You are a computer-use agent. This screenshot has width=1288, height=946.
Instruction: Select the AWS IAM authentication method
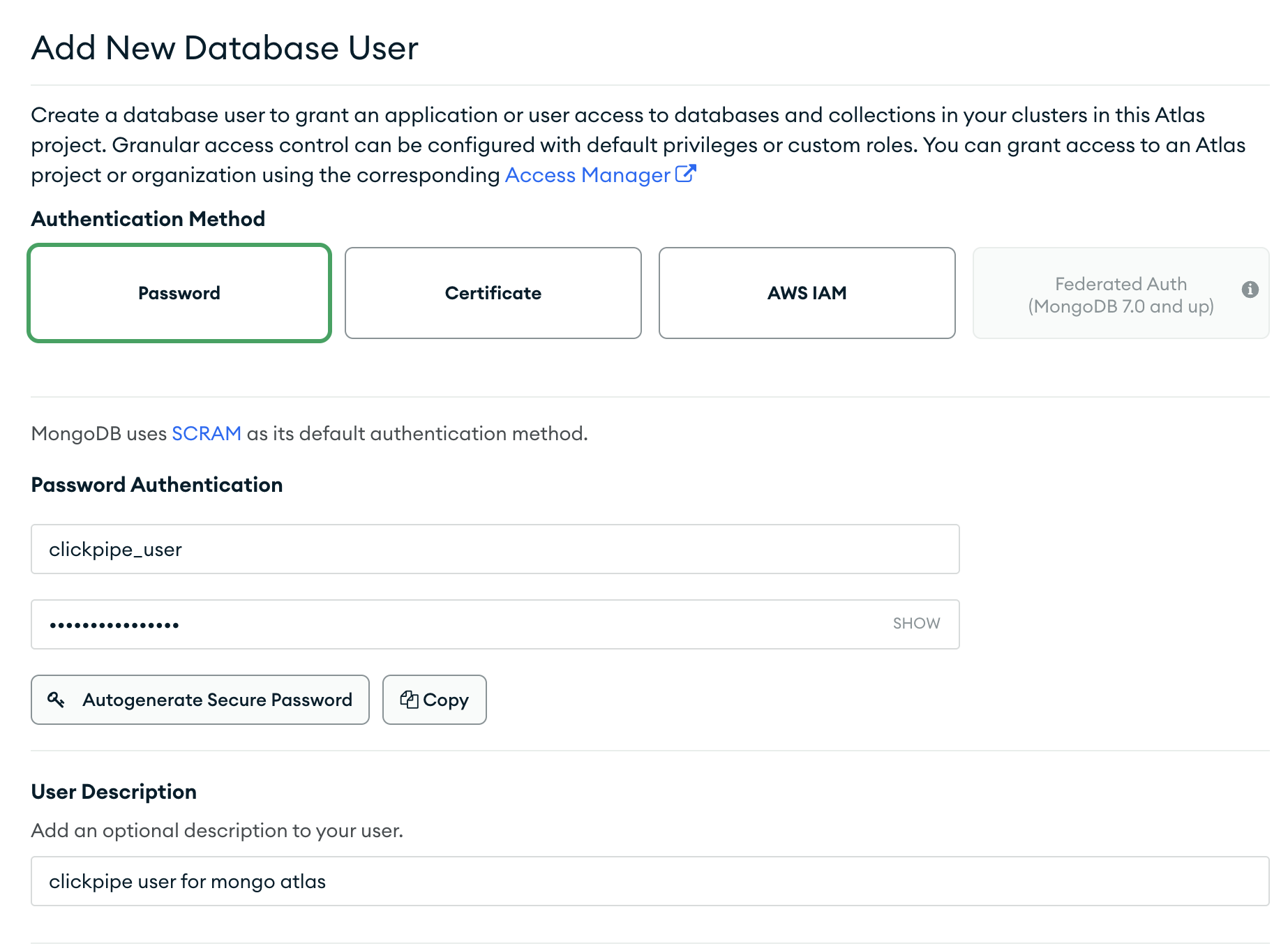(x=807, y=293)
